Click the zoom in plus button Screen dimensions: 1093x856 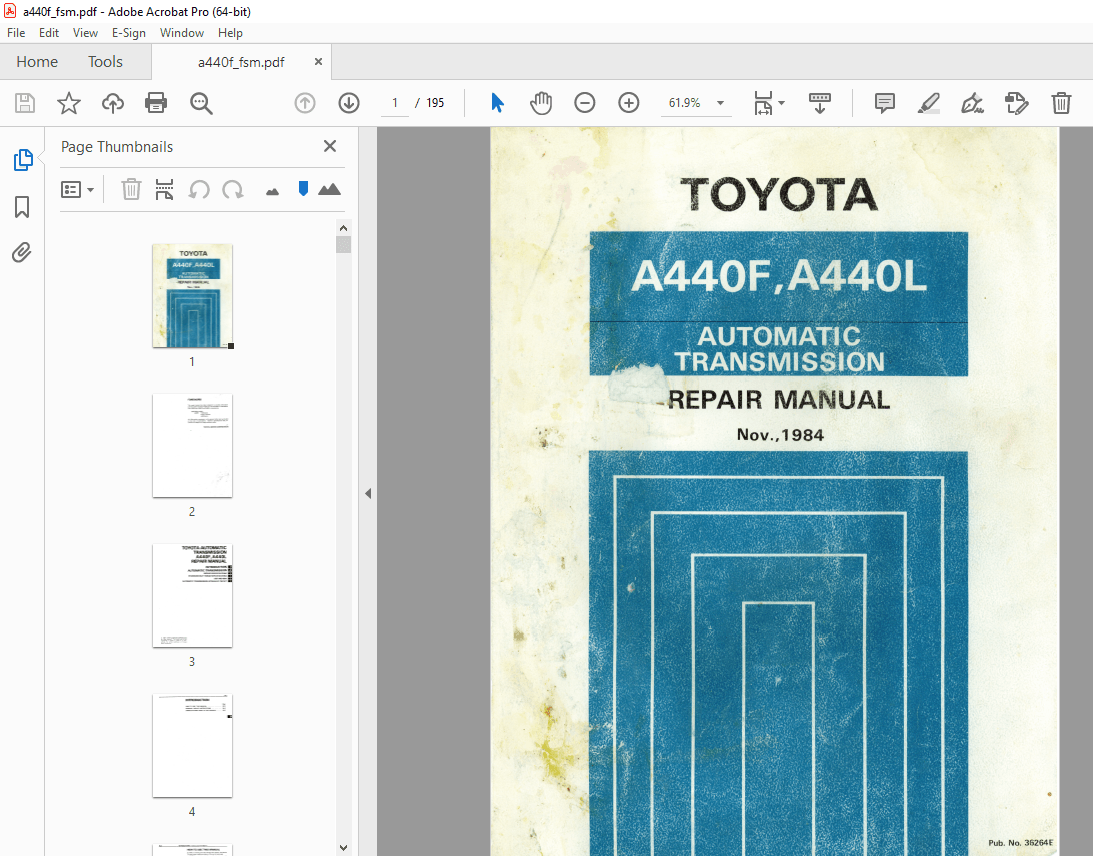coord(628,103)
